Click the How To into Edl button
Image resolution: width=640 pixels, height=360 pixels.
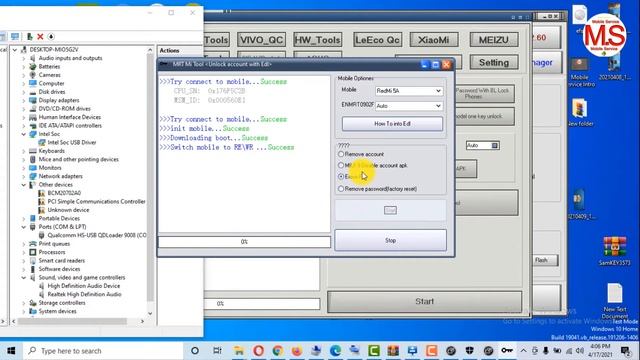(x=392, y=124)
